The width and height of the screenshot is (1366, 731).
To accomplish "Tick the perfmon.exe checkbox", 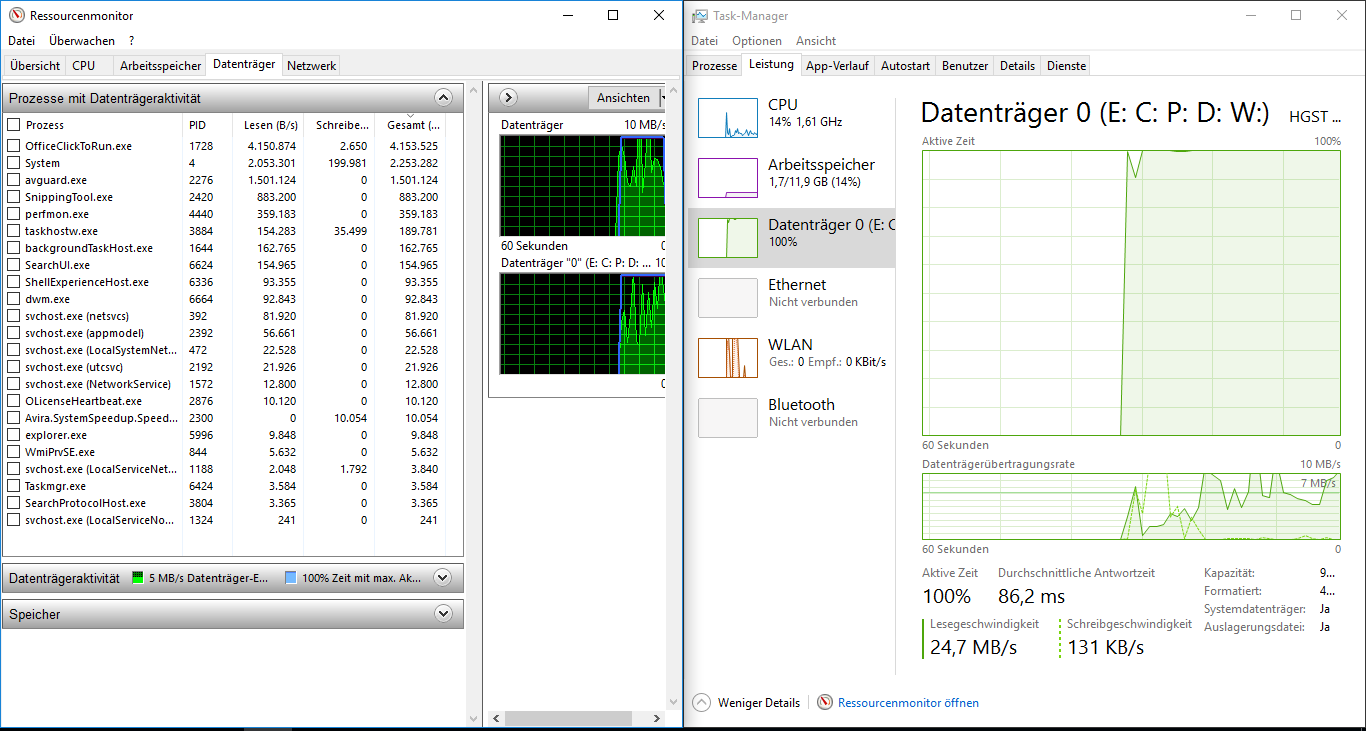I will point(14,214).
